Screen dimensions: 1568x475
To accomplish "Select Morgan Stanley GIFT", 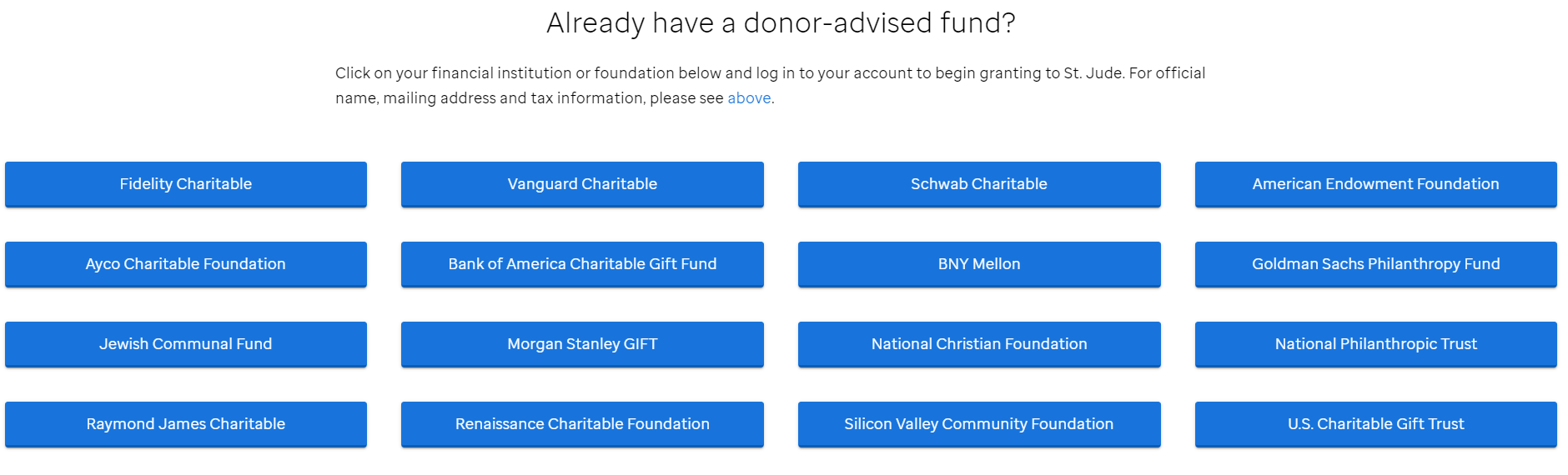I will coord(582,344).
